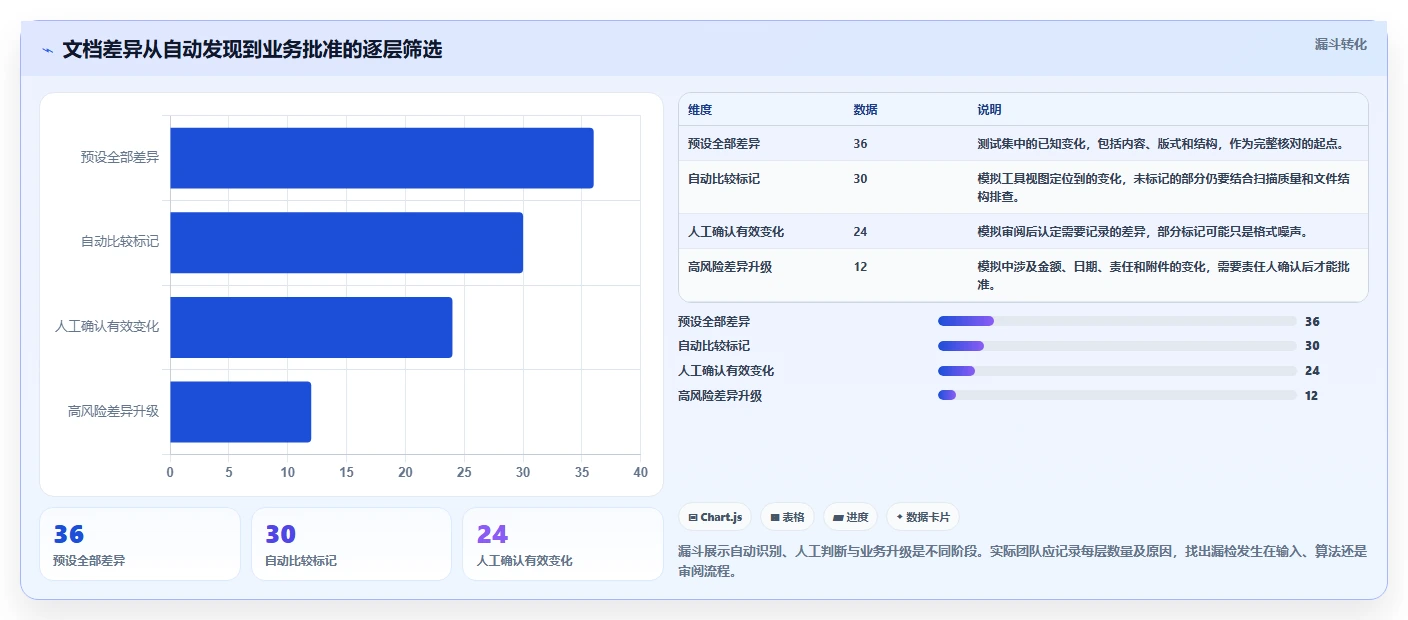Image resolution: width=1408 pixels, height=620 pixels.
Task: Click the x-axis tick label 20
Action: 406,472
